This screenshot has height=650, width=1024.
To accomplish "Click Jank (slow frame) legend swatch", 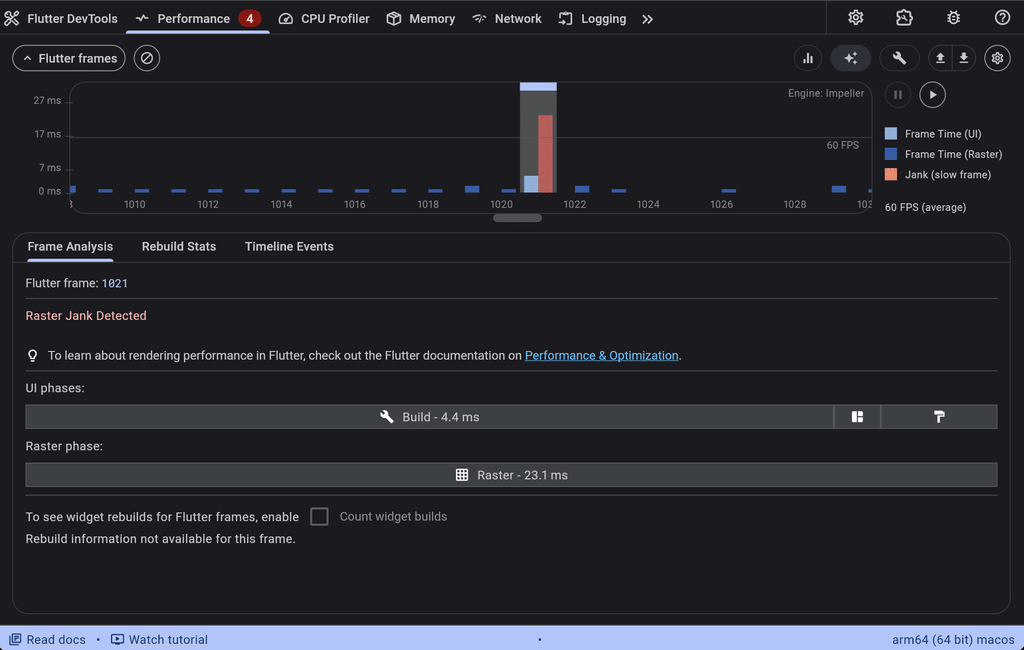I will point(891,174).
